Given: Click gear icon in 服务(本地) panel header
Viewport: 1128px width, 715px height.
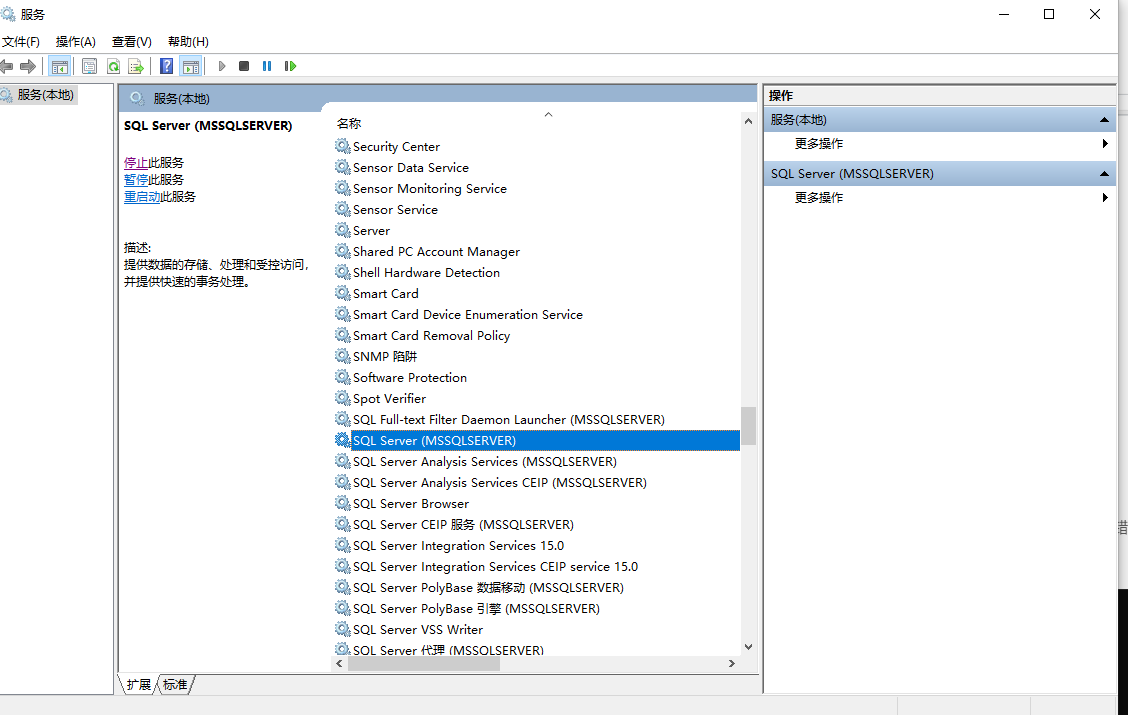Looking at the screenshot, I should pos(137,99).
